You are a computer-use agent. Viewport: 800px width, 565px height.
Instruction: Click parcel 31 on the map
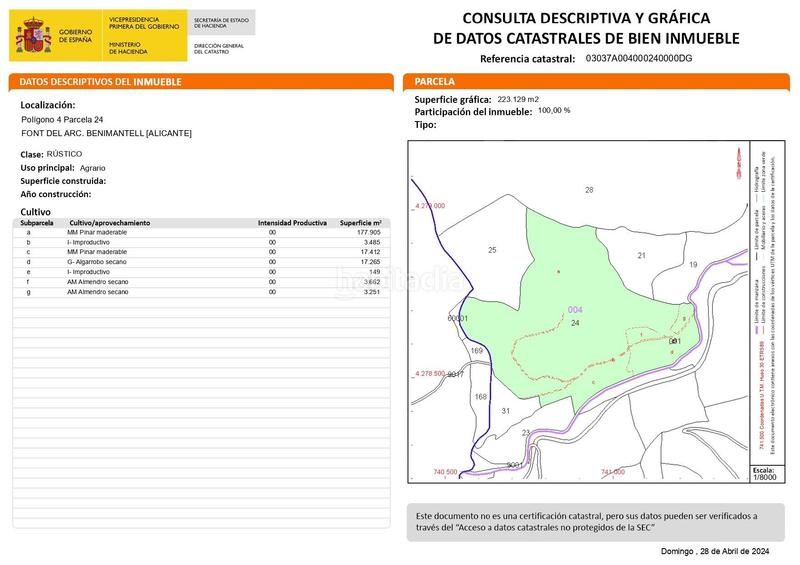pyautogui.click(x=506, y=411)
